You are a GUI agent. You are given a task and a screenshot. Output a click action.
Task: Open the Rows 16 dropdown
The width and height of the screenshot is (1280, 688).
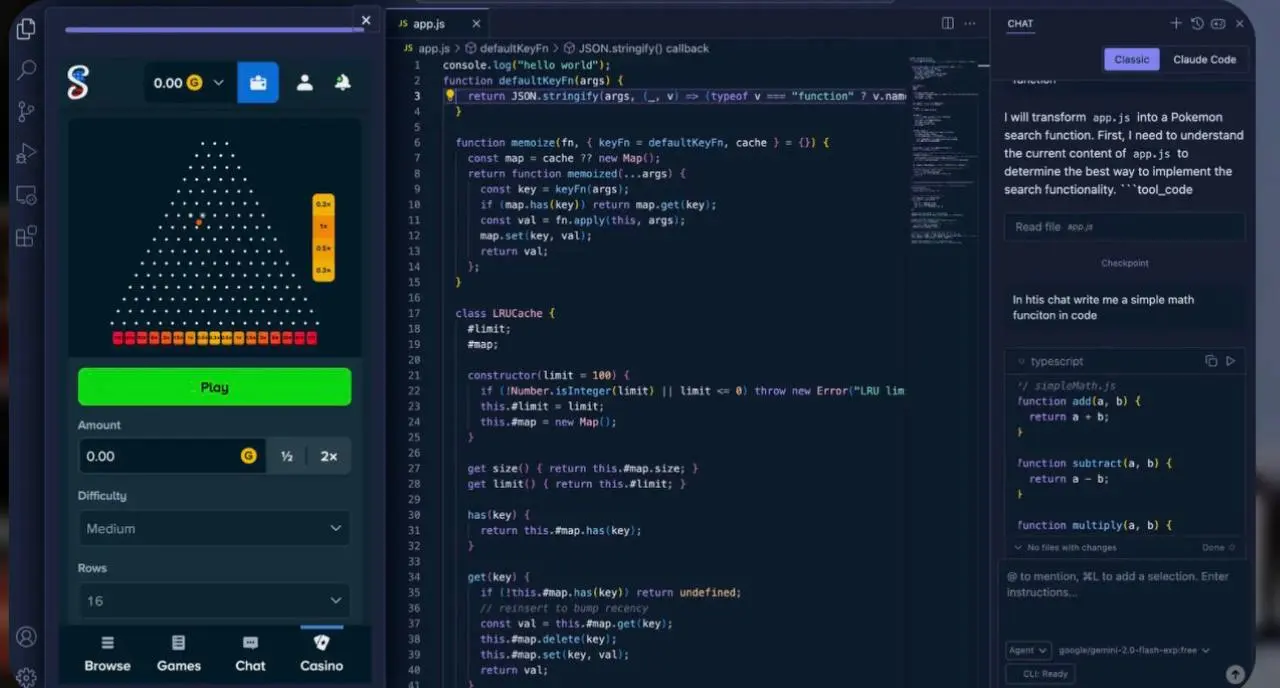tap(214, 600)
